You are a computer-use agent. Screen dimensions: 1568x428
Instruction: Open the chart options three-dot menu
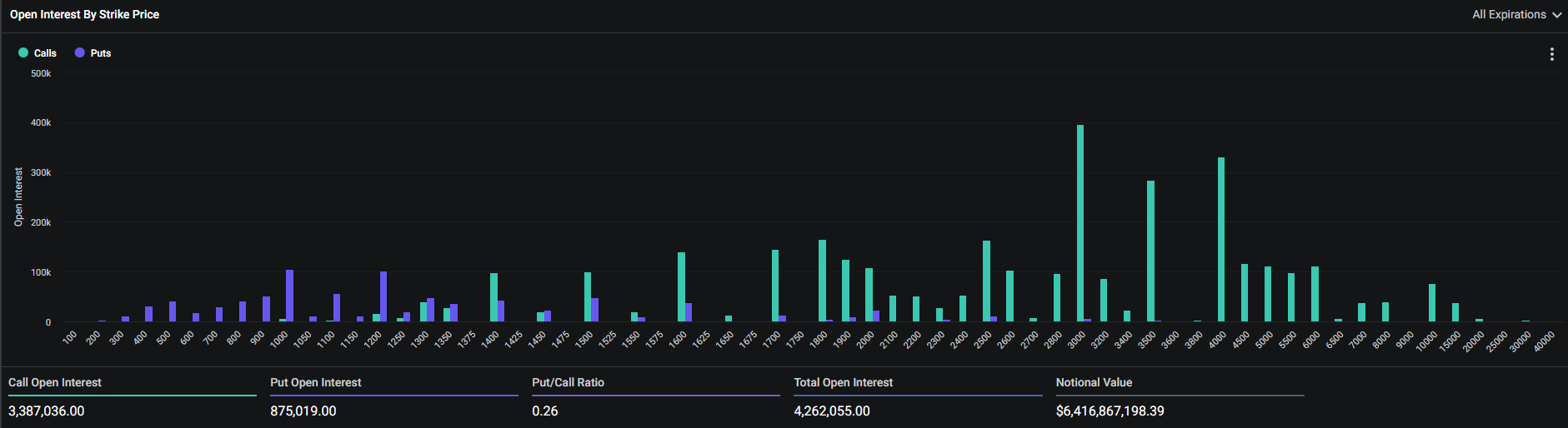(x=1551, y=54)
